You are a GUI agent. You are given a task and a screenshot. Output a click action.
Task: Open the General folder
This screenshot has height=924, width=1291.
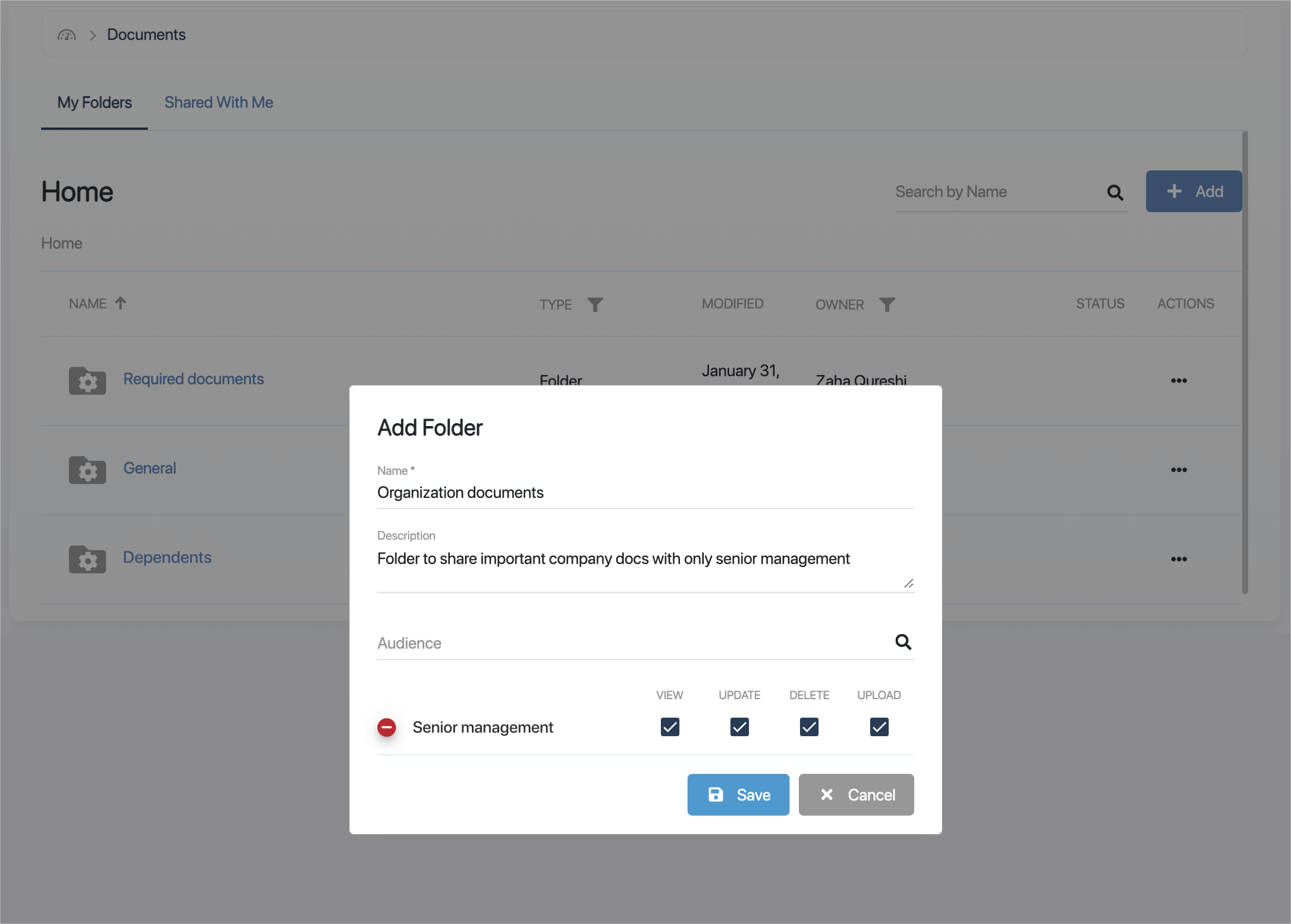(x=150, y=468)
